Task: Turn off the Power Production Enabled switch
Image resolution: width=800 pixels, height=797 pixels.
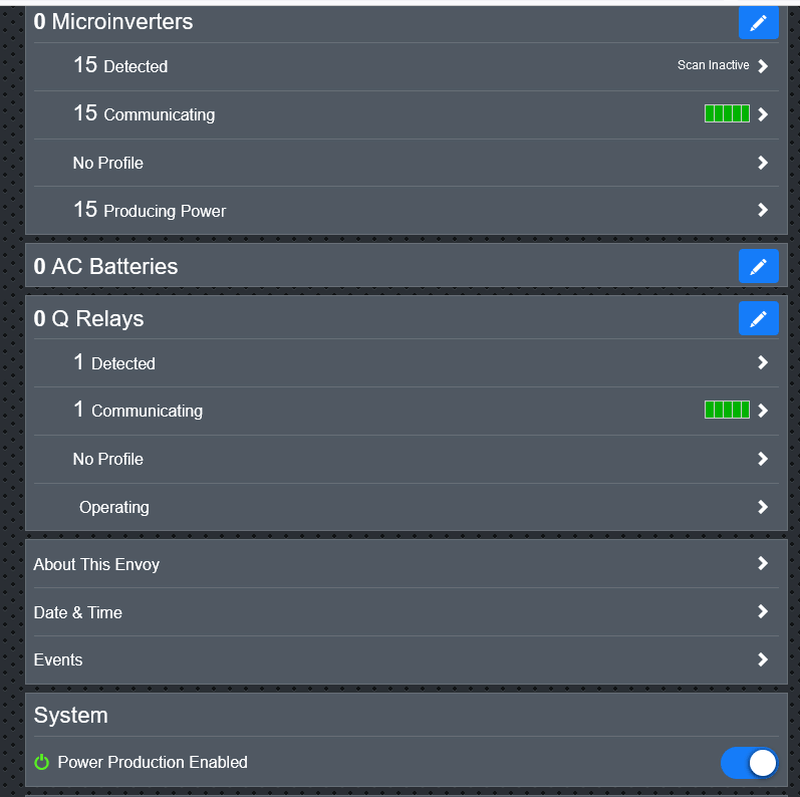Action: 748,763
